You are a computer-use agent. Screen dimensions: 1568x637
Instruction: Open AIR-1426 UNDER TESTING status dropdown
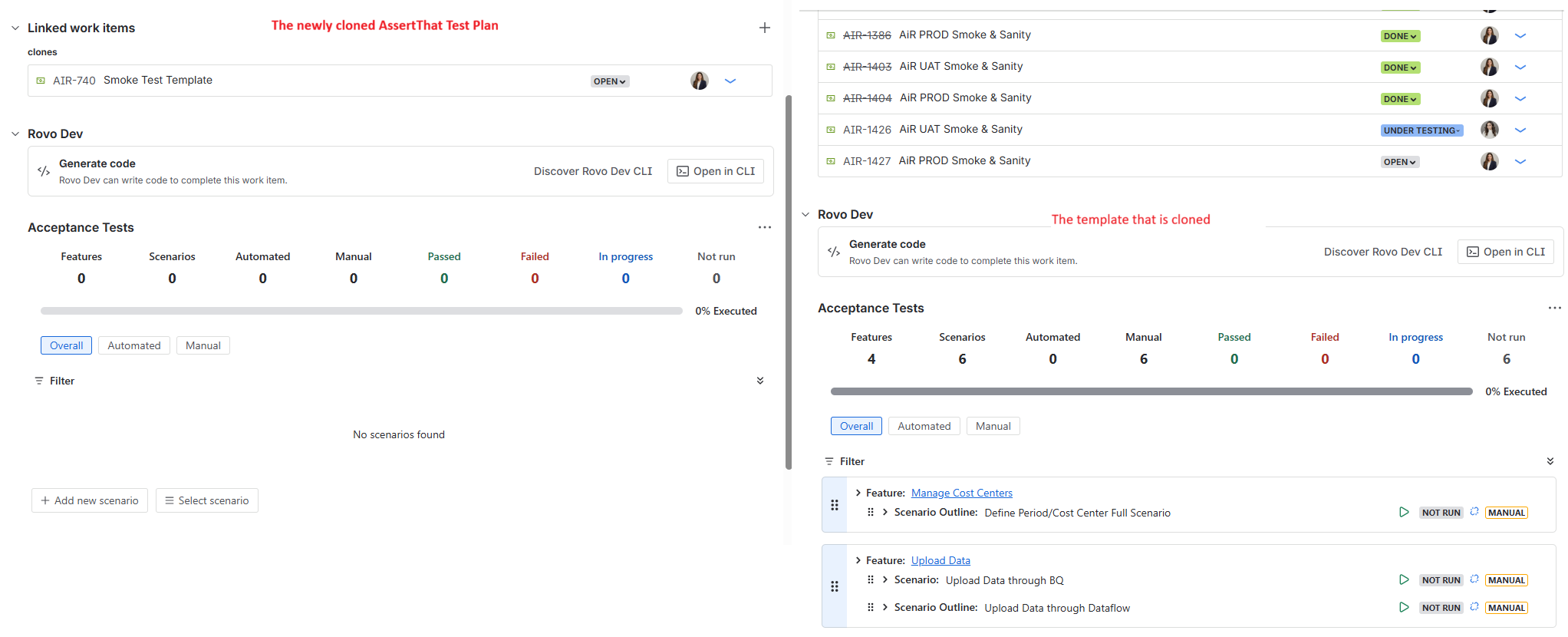pyautogui.click(x=1421, y=130)
